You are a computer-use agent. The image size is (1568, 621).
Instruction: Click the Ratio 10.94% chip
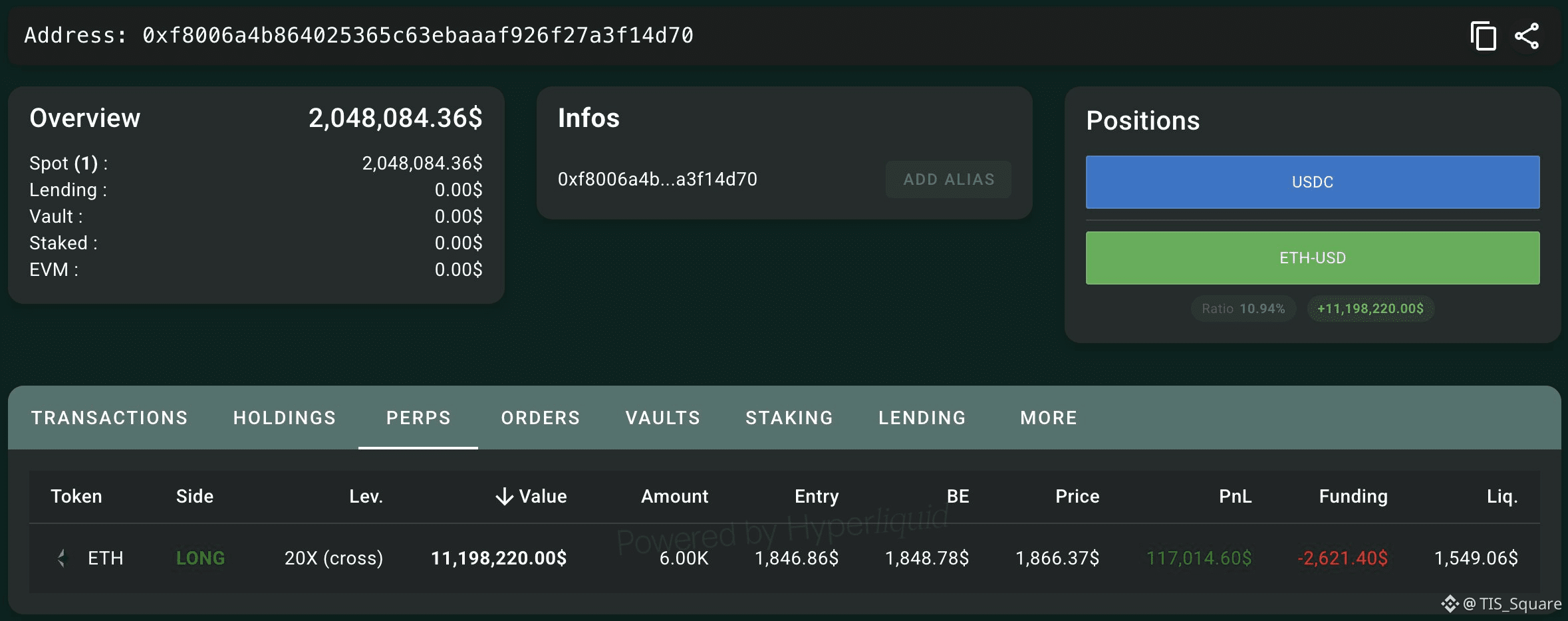click(1243, 309)
